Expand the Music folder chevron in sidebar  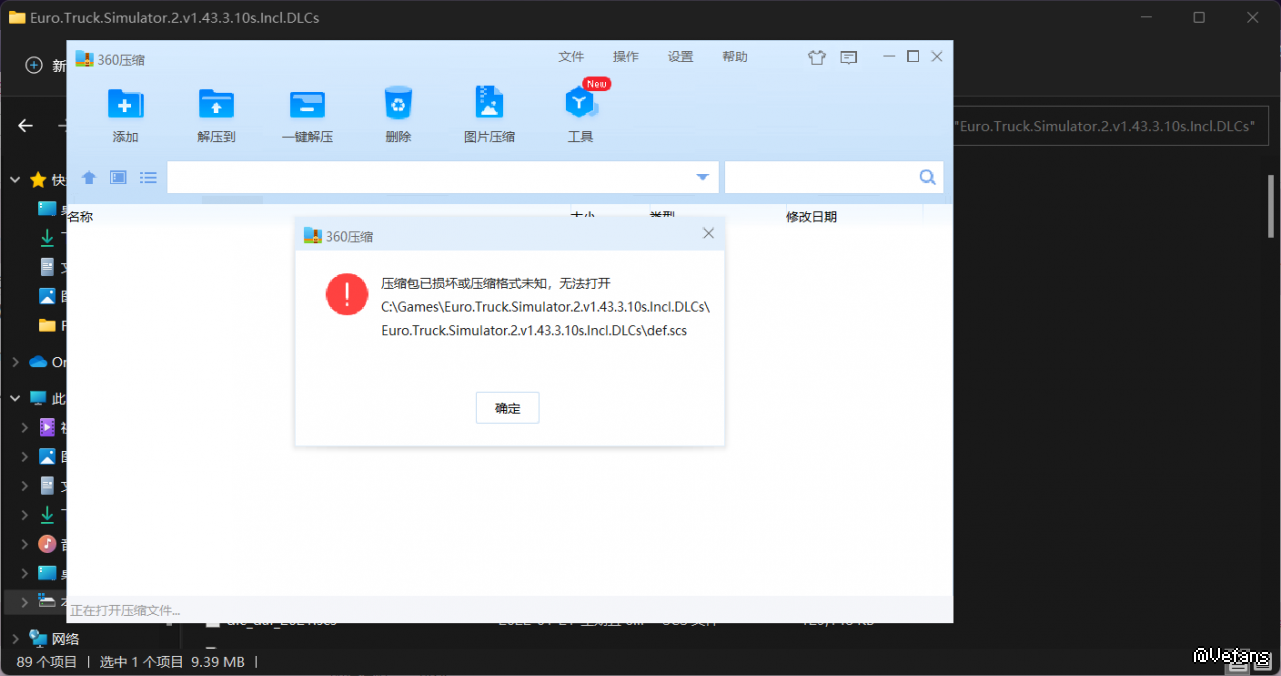(x=25, y=544)
